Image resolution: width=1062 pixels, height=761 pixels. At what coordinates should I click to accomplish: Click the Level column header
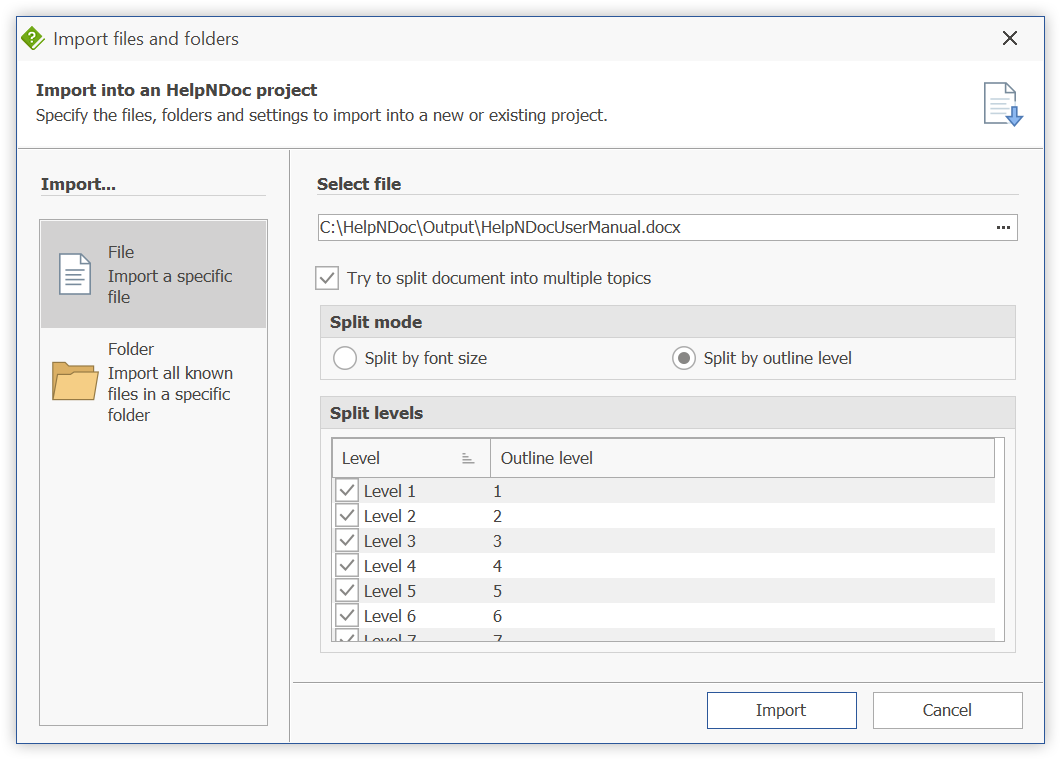(411, 458)
